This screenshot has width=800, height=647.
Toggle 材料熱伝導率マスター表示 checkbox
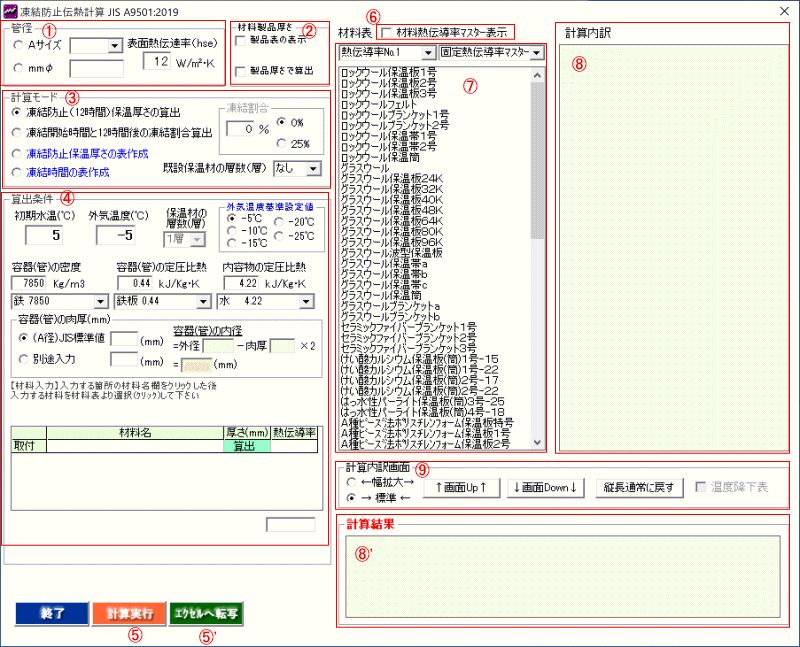388,33
